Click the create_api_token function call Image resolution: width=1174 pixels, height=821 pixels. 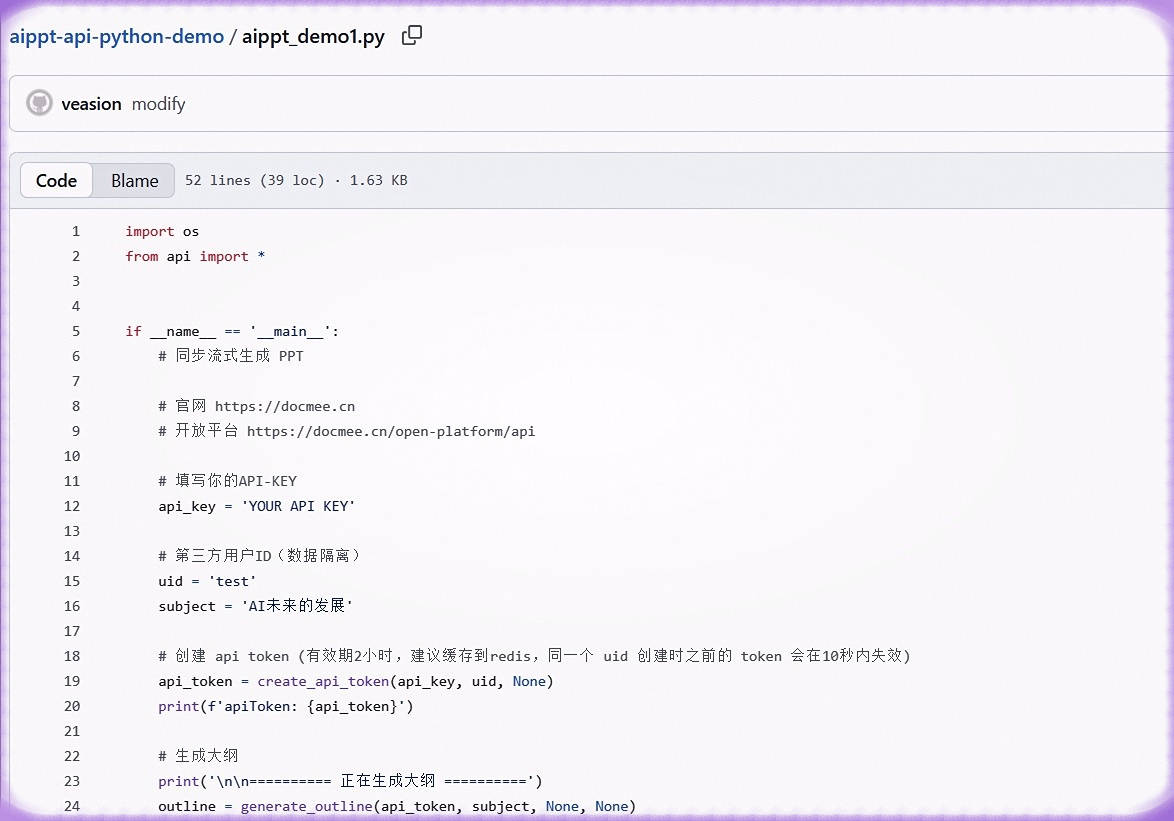click(323, 681)
